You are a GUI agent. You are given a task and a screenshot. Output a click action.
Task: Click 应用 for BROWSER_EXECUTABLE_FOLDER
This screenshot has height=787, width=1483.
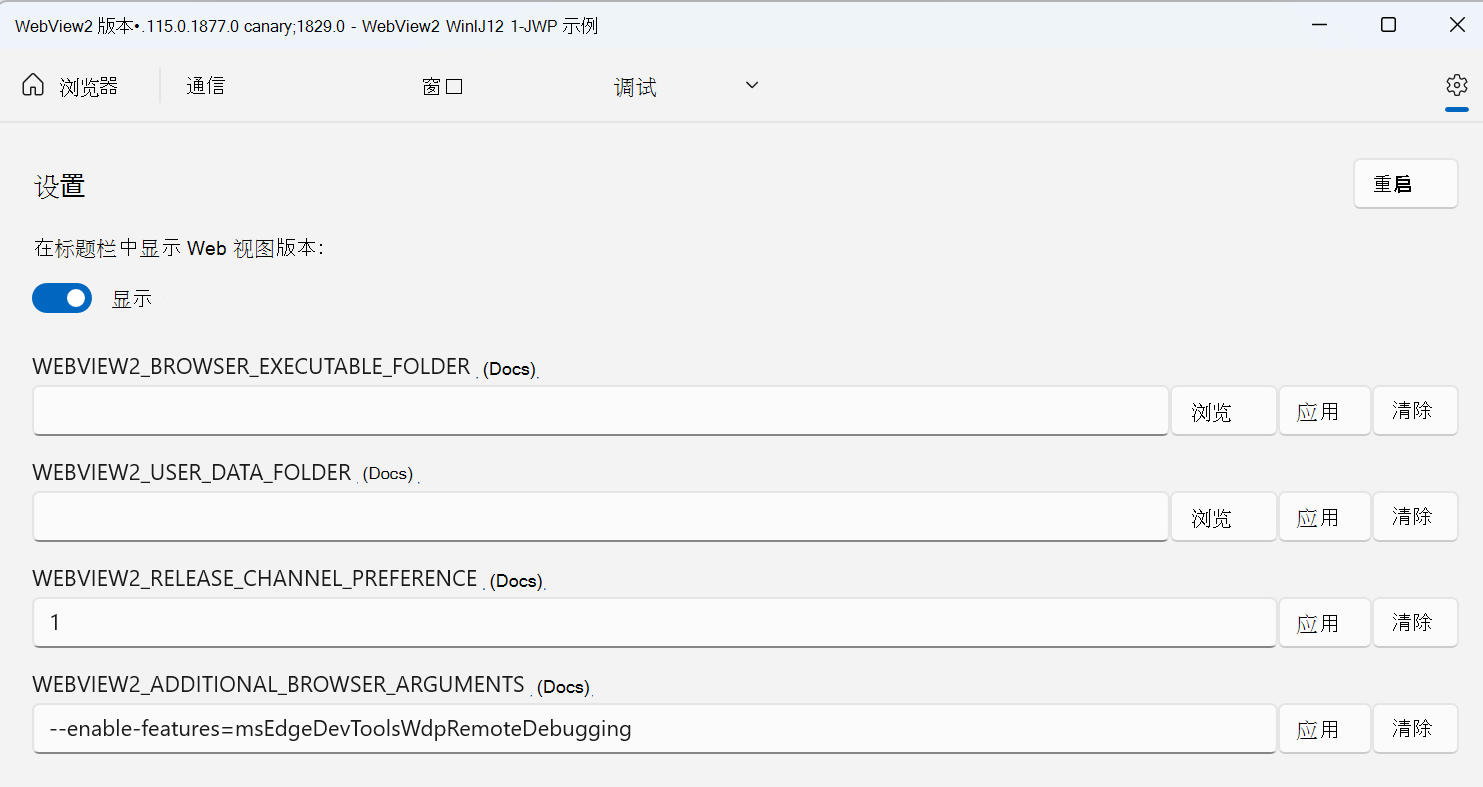coord(1324,411)
